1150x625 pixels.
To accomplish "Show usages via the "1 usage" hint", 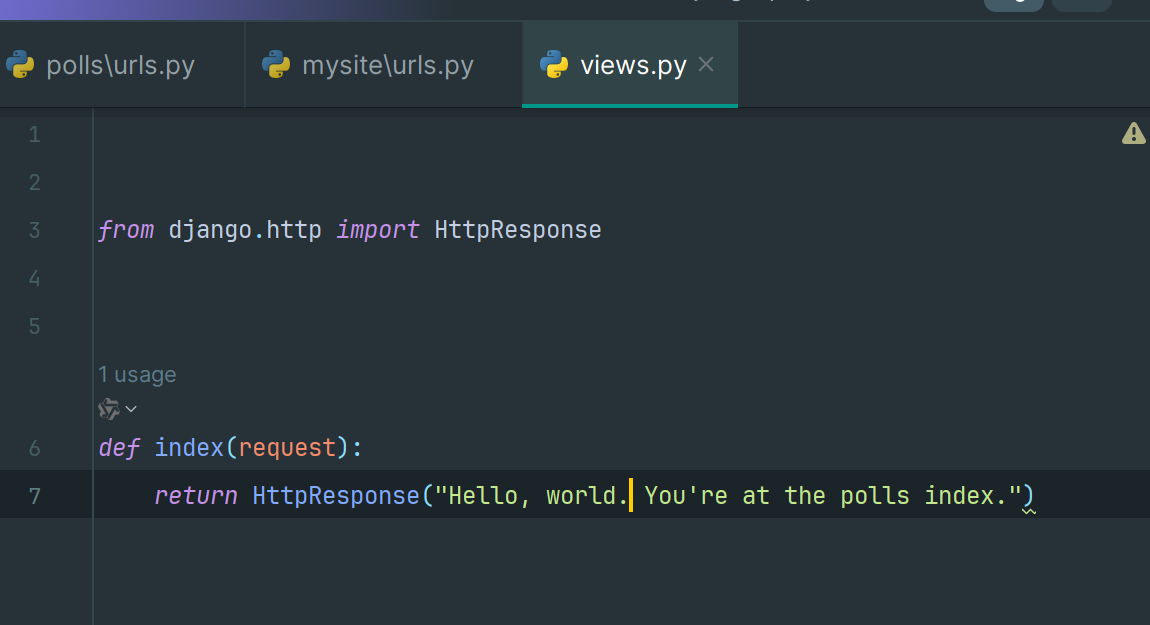I will click(137, 375).
